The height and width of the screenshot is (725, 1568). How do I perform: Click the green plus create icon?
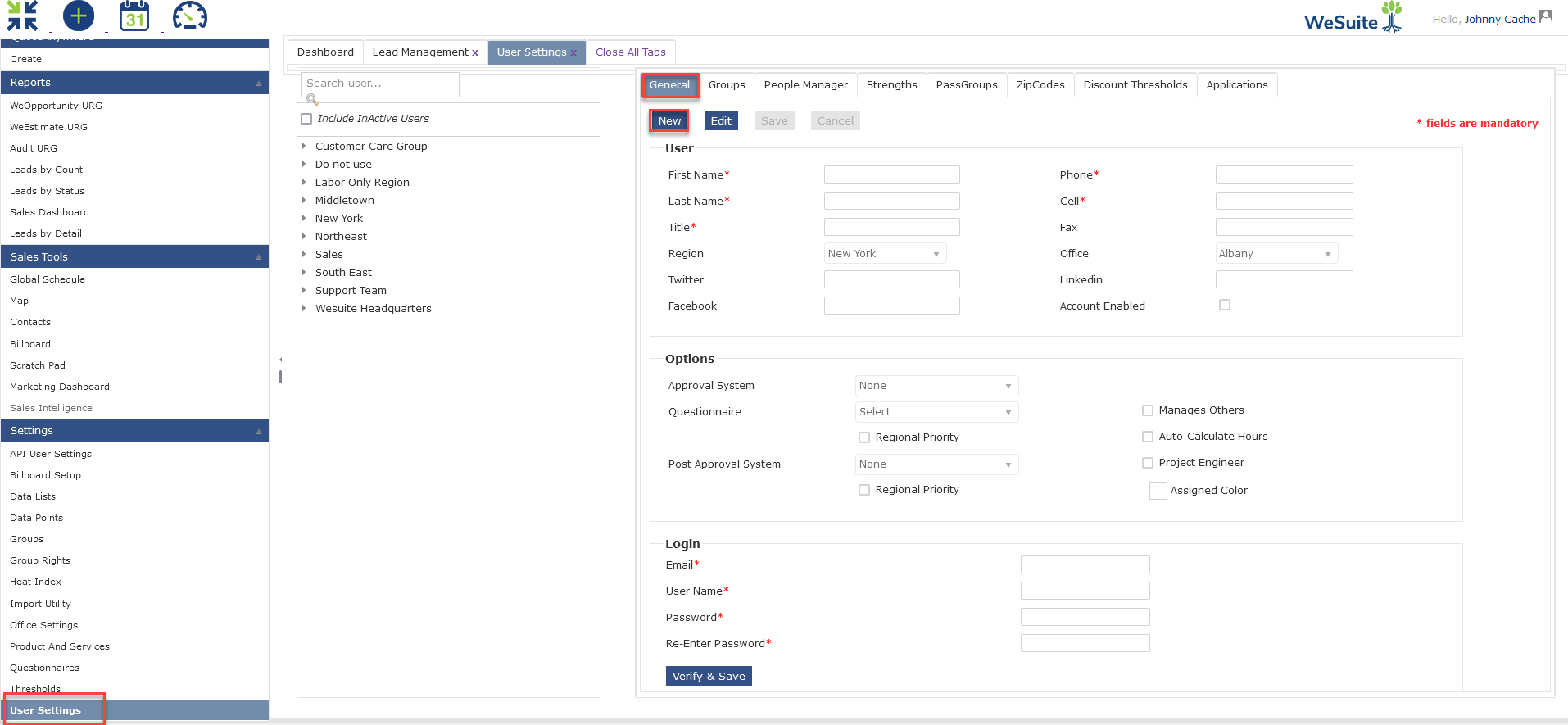[x=79, y=16]
